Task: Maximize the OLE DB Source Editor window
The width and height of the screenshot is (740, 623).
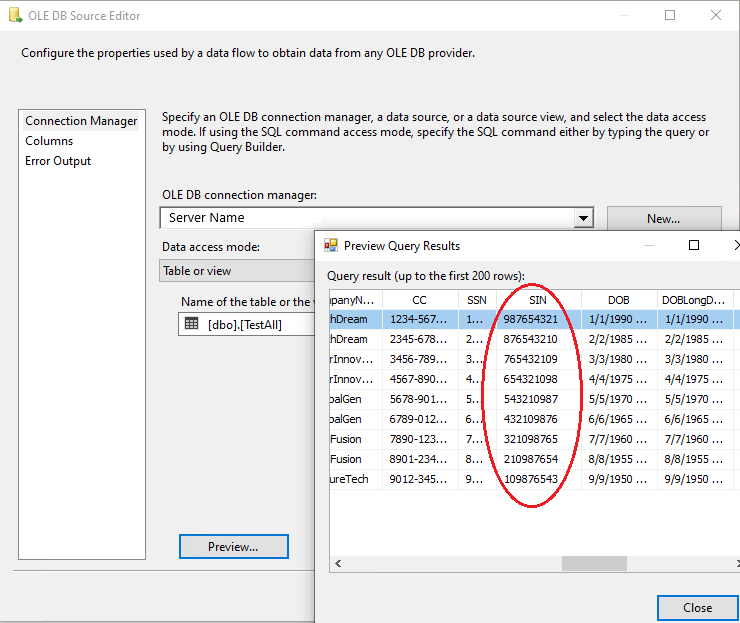Action: (x=670, y=16)
